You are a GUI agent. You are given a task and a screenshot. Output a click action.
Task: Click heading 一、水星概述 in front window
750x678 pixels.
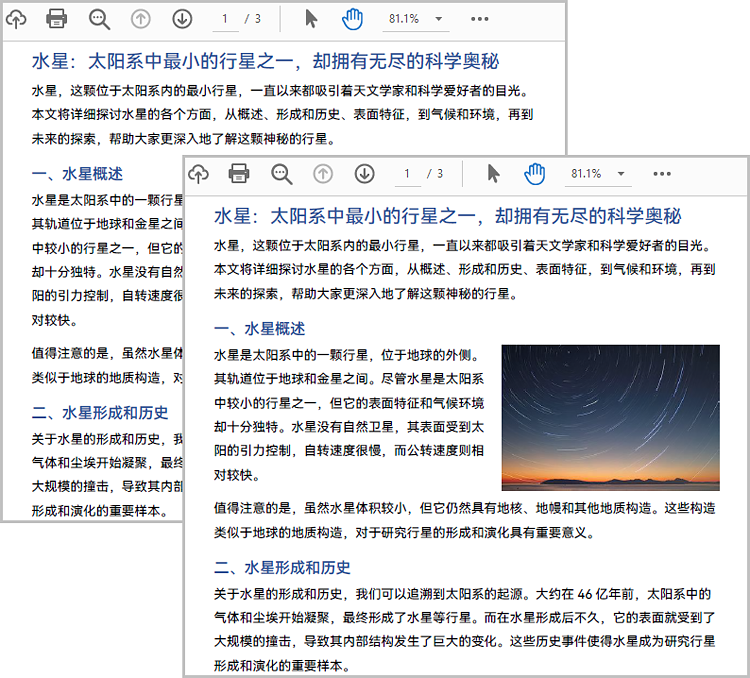click(259, 329)
